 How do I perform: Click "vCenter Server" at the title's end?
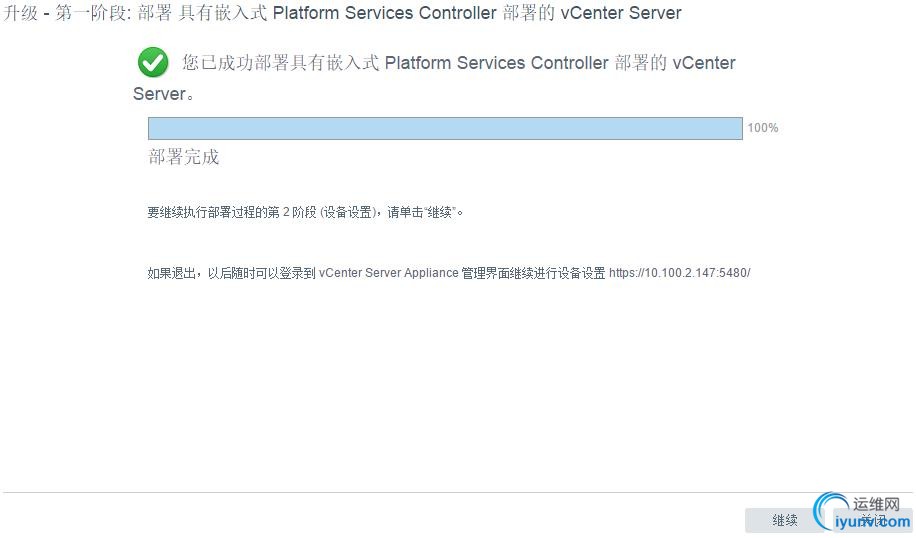pos(621,14)
